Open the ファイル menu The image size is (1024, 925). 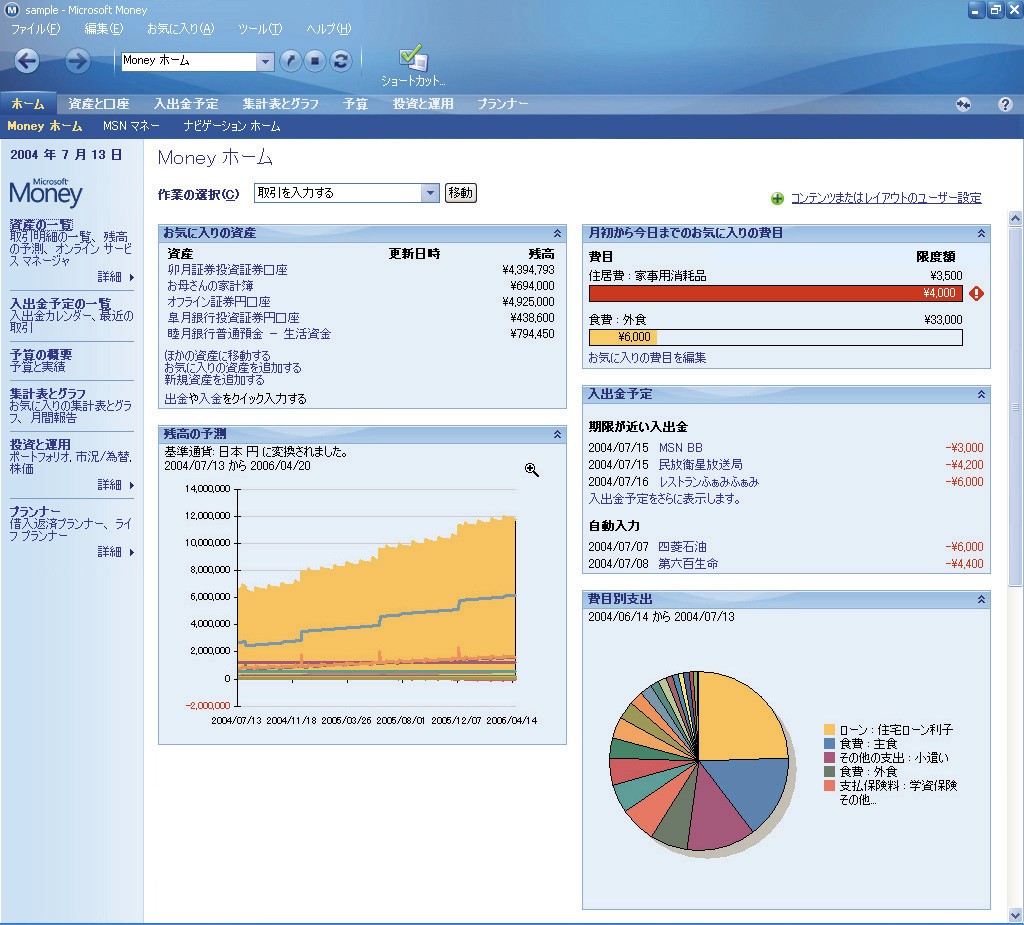(x=35, y=29)
